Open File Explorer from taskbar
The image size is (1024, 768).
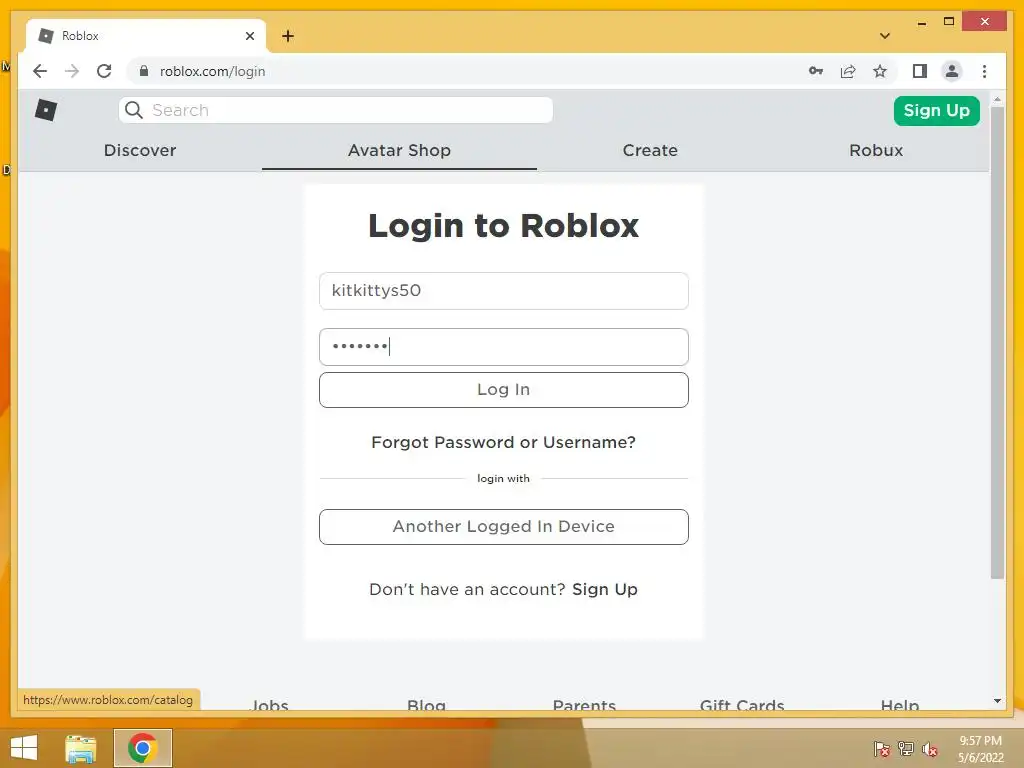click(81, 748)
